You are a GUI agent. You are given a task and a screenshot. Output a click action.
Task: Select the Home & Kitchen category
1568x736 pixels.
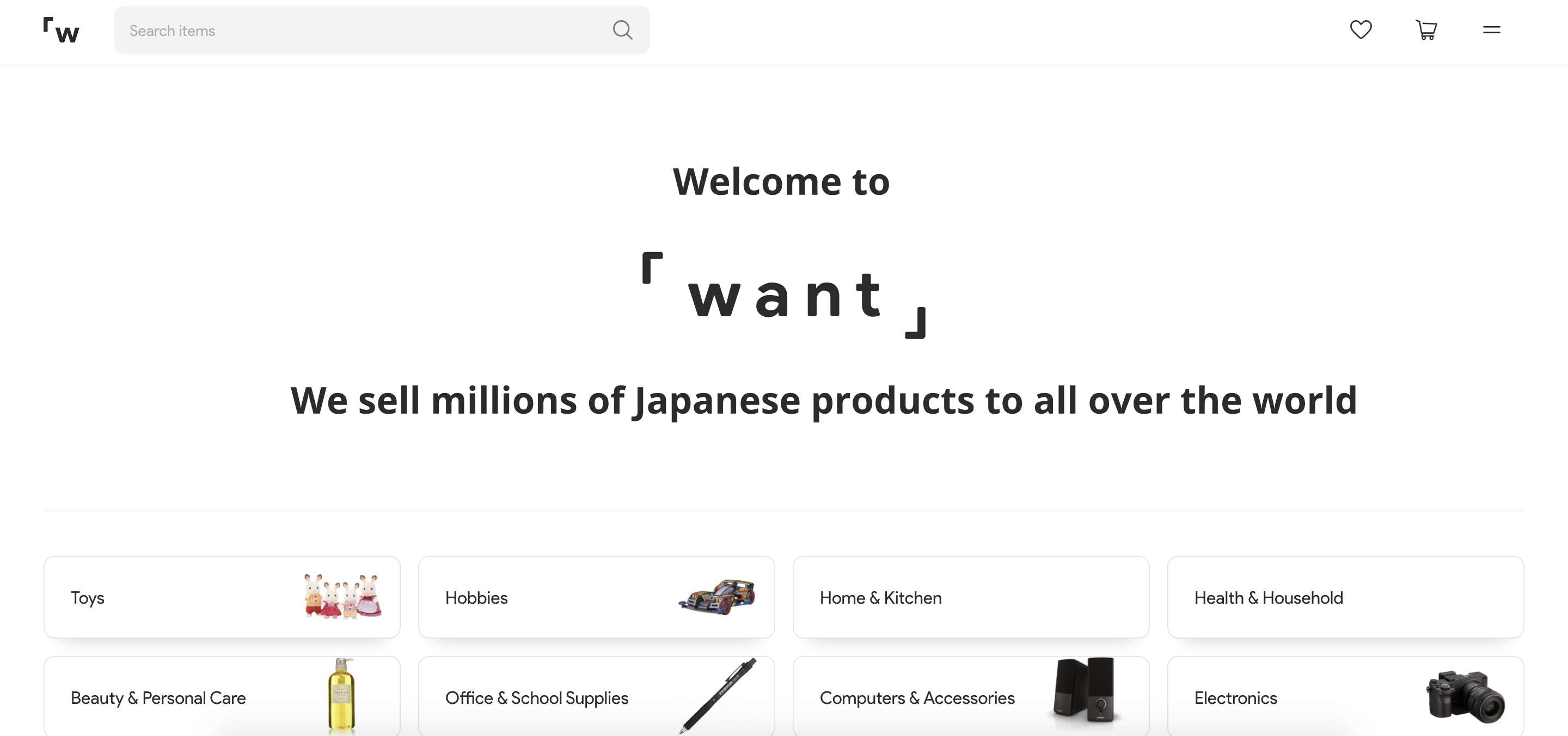pos(971,597)
